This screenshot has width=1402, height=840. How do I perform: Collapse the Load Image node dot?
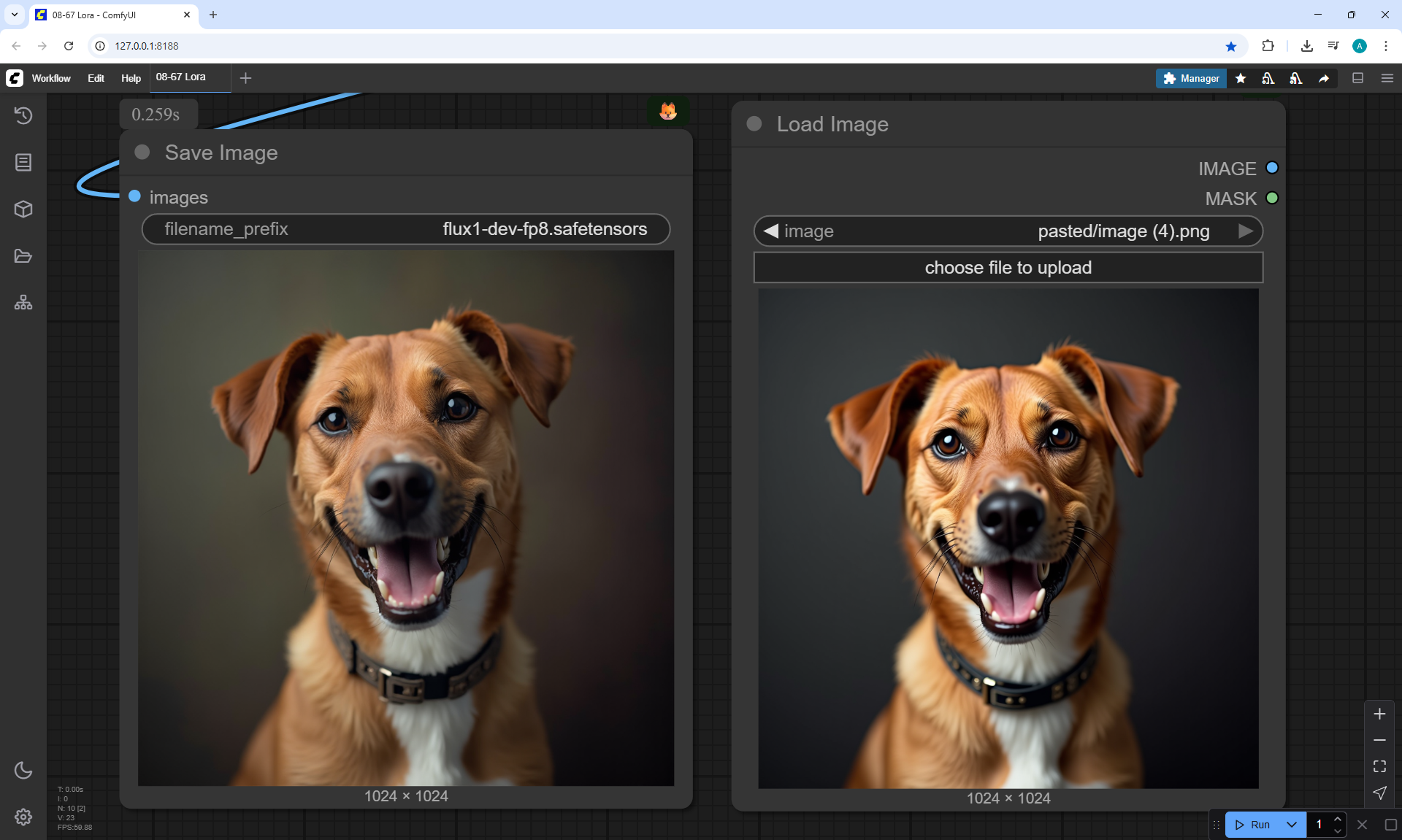[x=754, y=124]
